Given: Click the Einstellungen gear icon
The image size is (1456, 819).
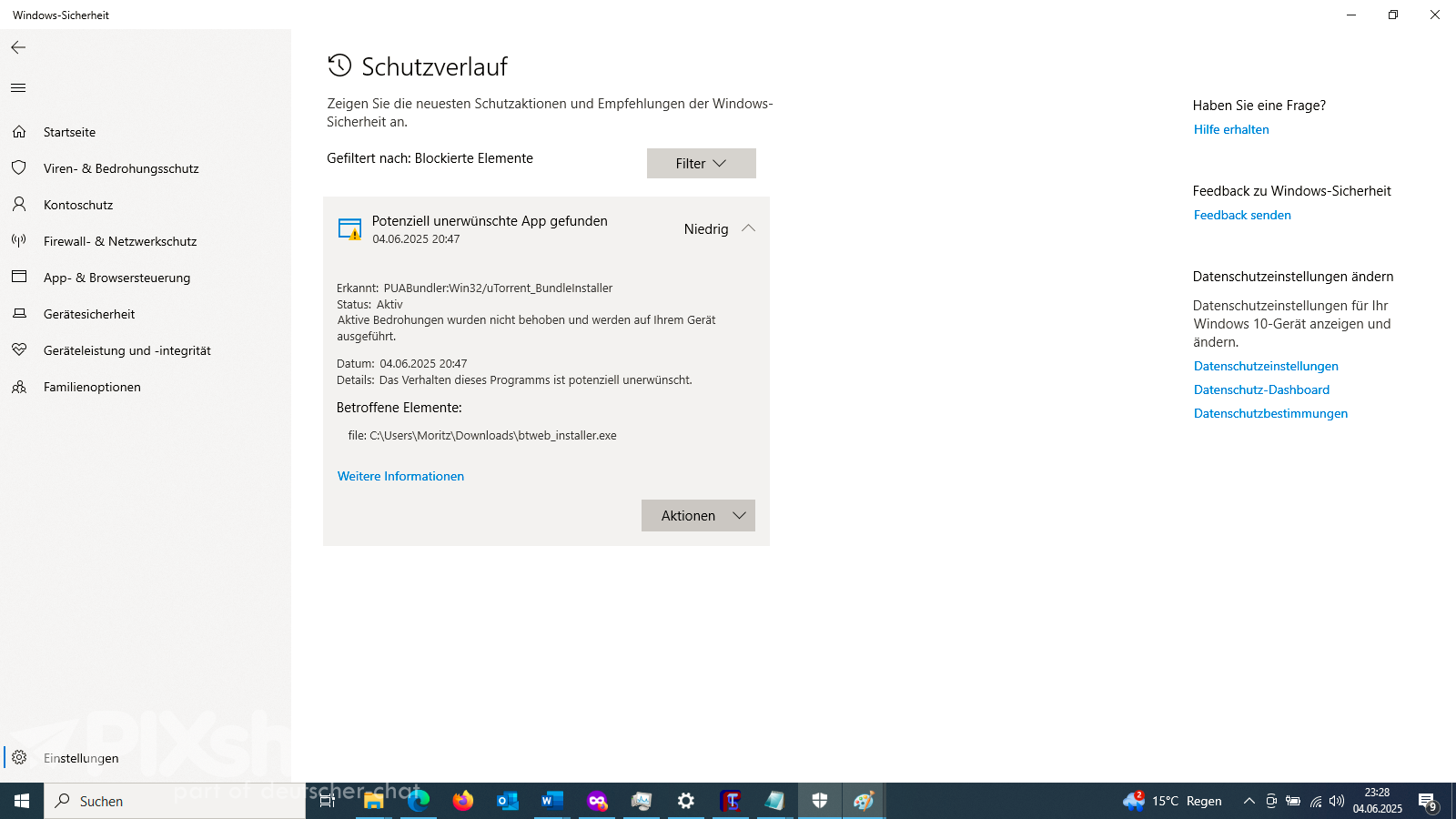Looking at the screenshot, I should pyautogui.click(x=19, y=757).
